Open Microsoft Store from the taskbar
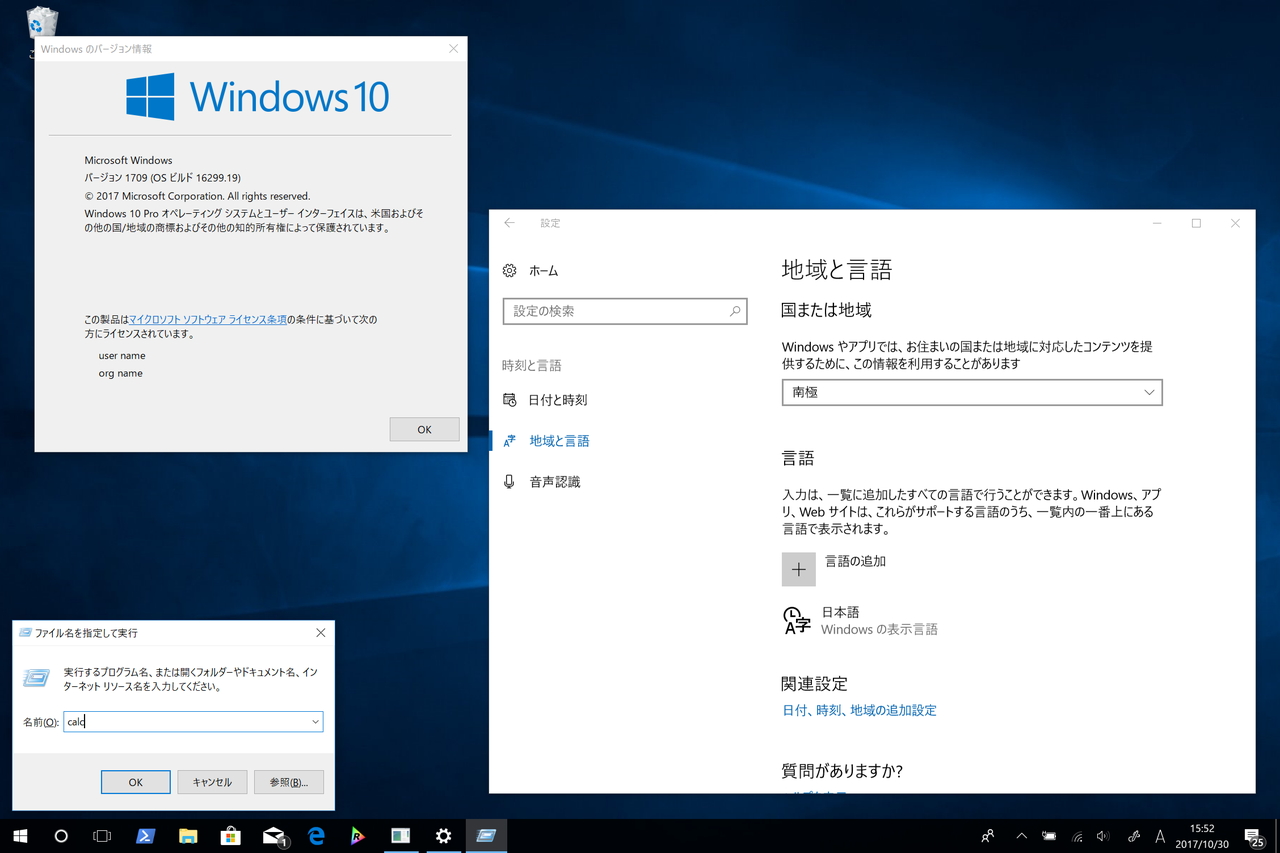1280x853 pixels. pos(231,836)
